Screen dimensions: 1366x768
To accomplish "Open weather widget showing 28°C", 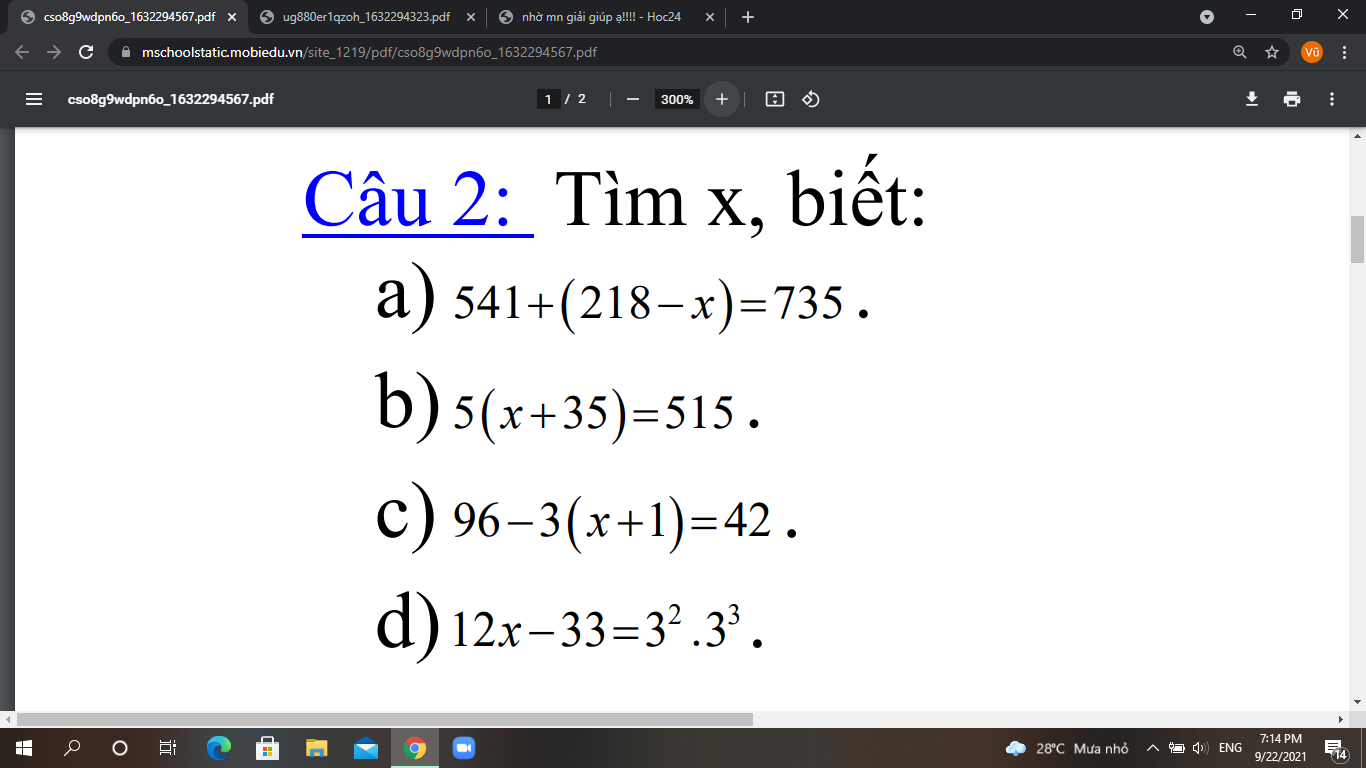I will coord(1067,748).
